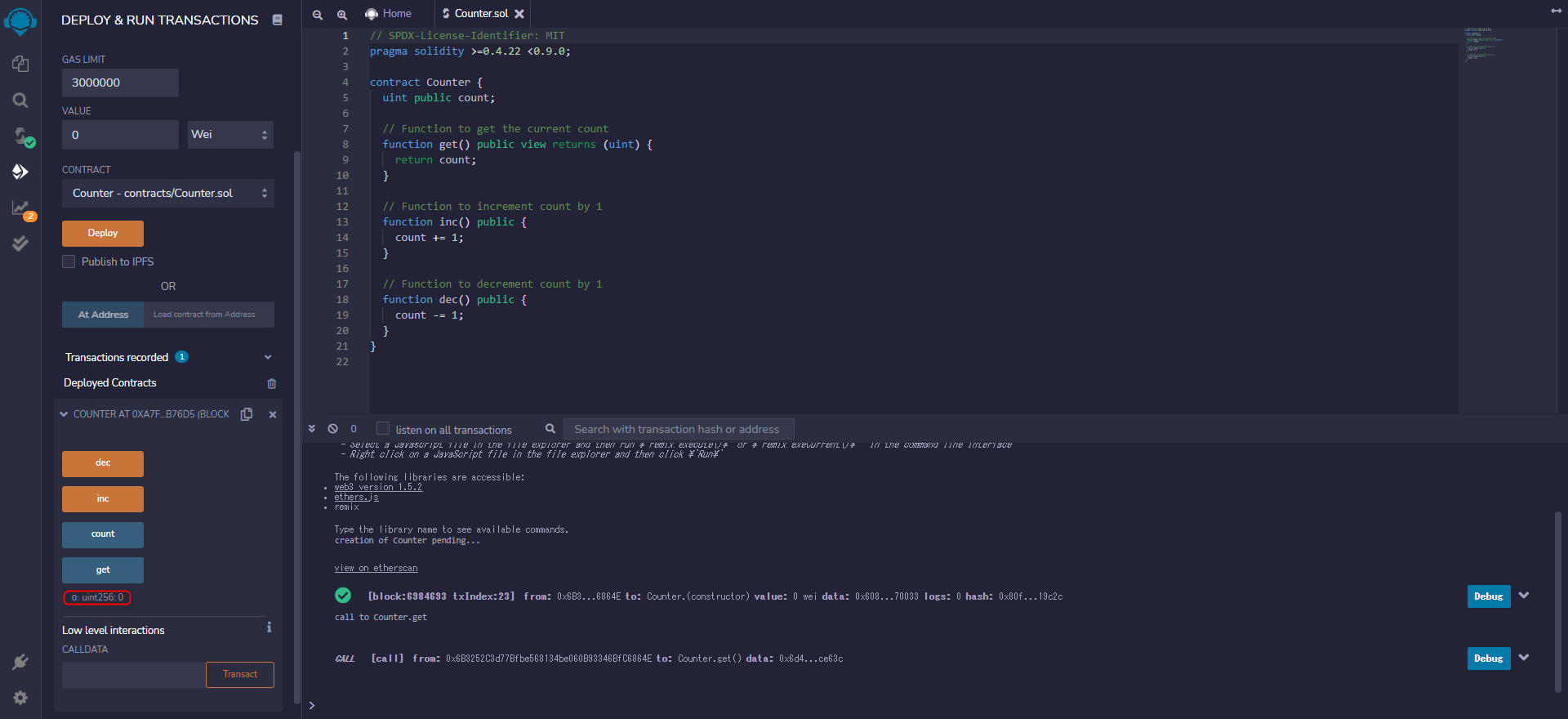Select the Counter.sol editor tab
Image resolution: width=1568 pixels, height=719 pixels.
click(480, 14)
